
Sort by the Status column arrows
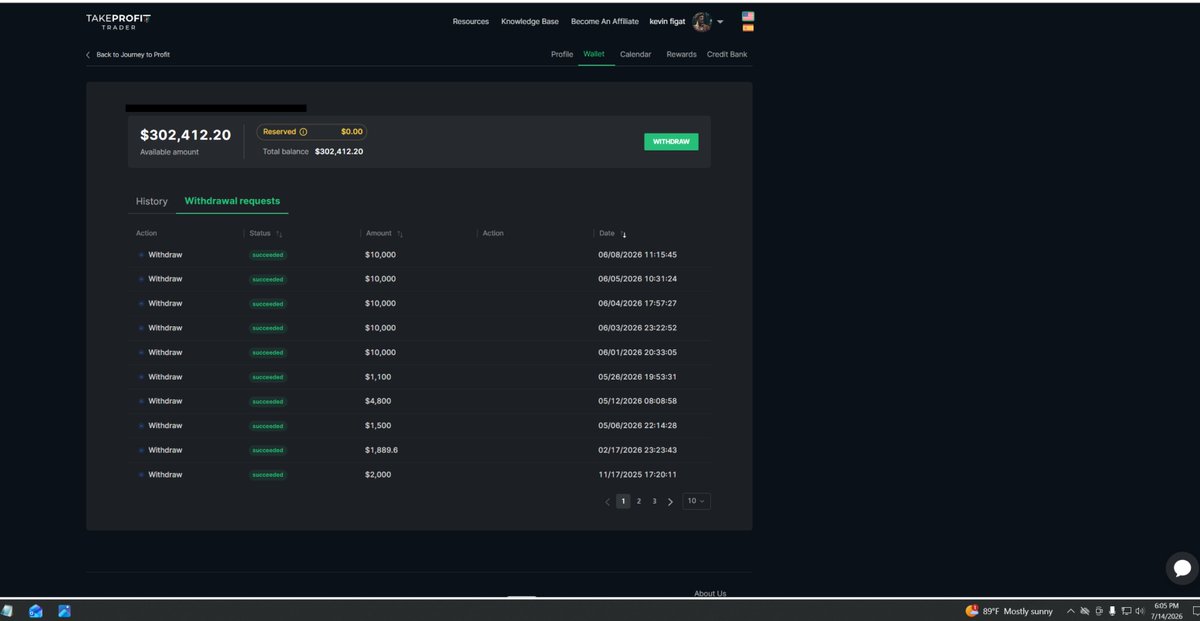pyautogui.click(x=279, y=234)
